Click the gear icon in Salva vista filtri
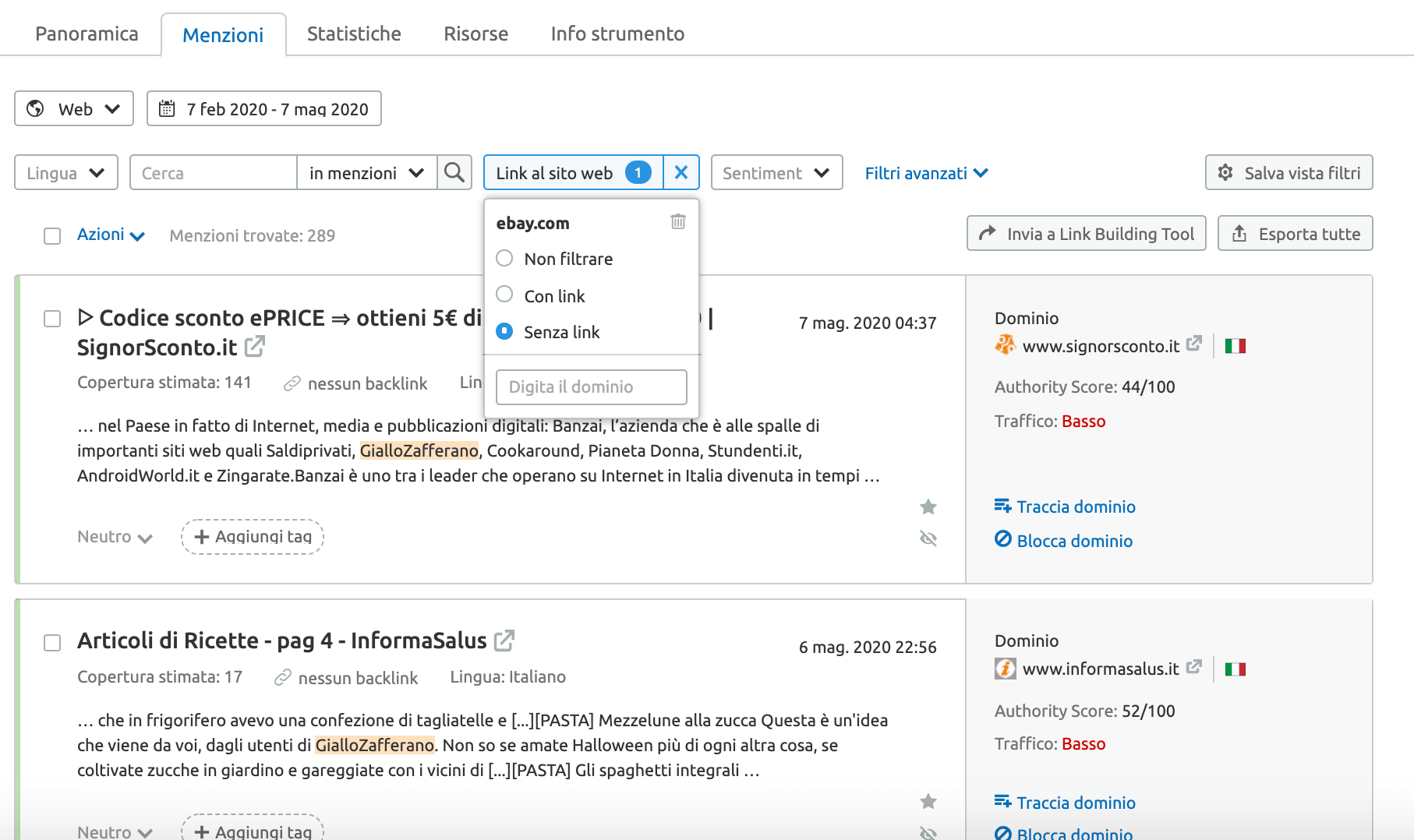 (x=1225, y=172)
